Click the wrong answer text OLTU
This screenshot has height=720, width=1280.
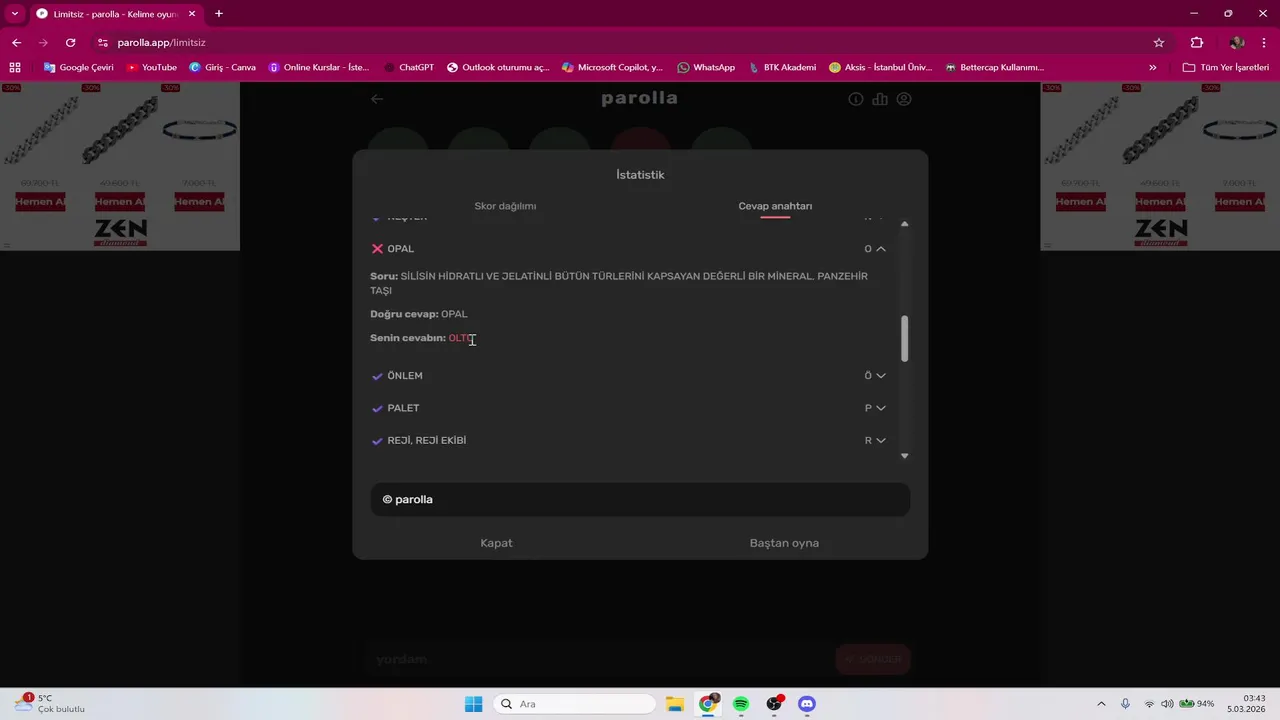click(460, 339)
